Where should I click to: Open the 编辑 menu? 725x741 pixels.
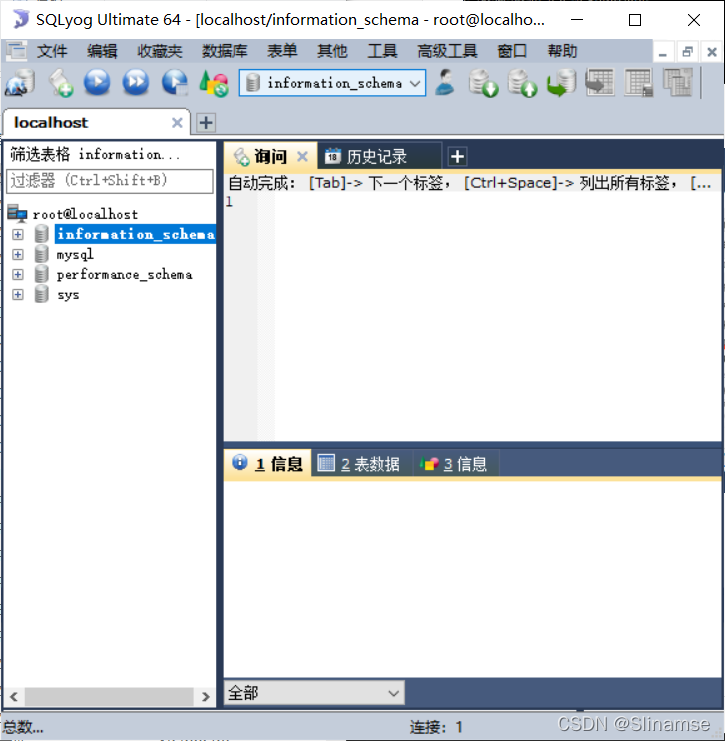(102, 51)
